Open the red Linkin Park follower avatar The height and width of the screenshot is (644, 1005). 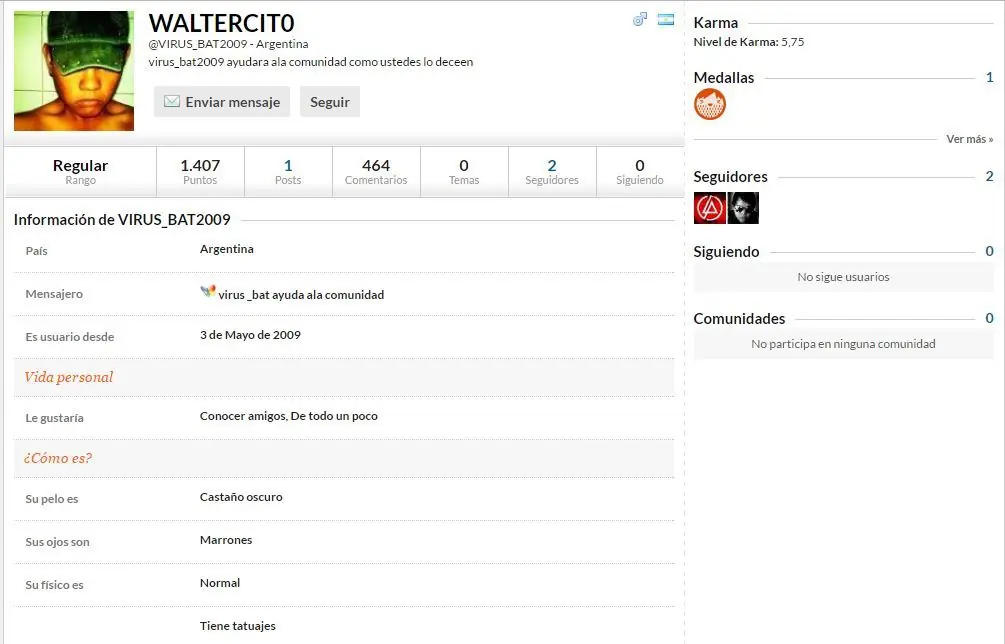coord(710,208)
